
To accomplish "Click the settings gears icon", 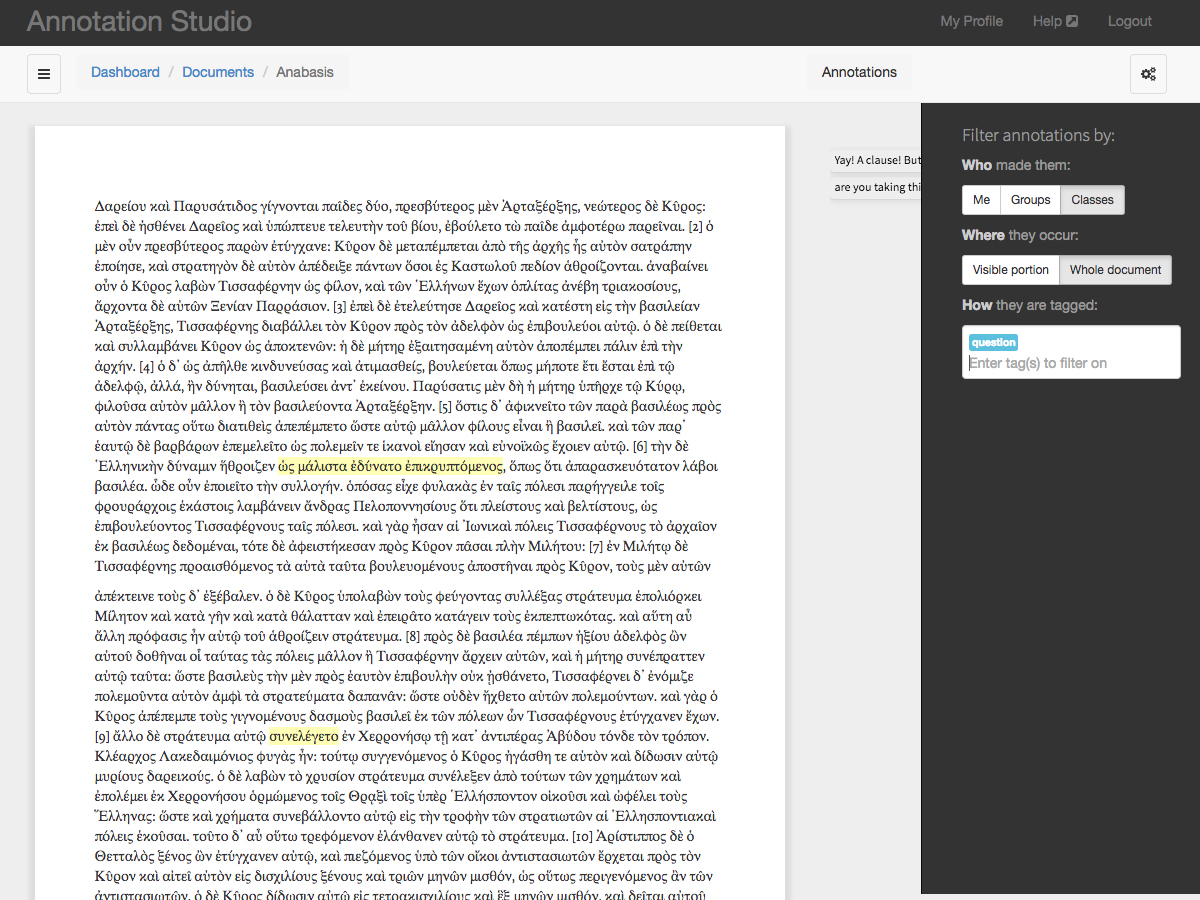I will 1148,74.
